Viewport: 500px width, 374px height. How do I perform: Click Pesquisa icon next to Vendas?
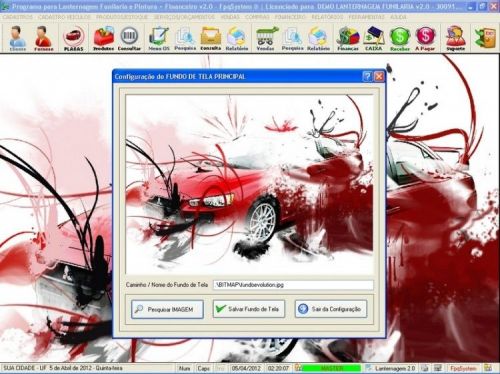pos(292,39)
